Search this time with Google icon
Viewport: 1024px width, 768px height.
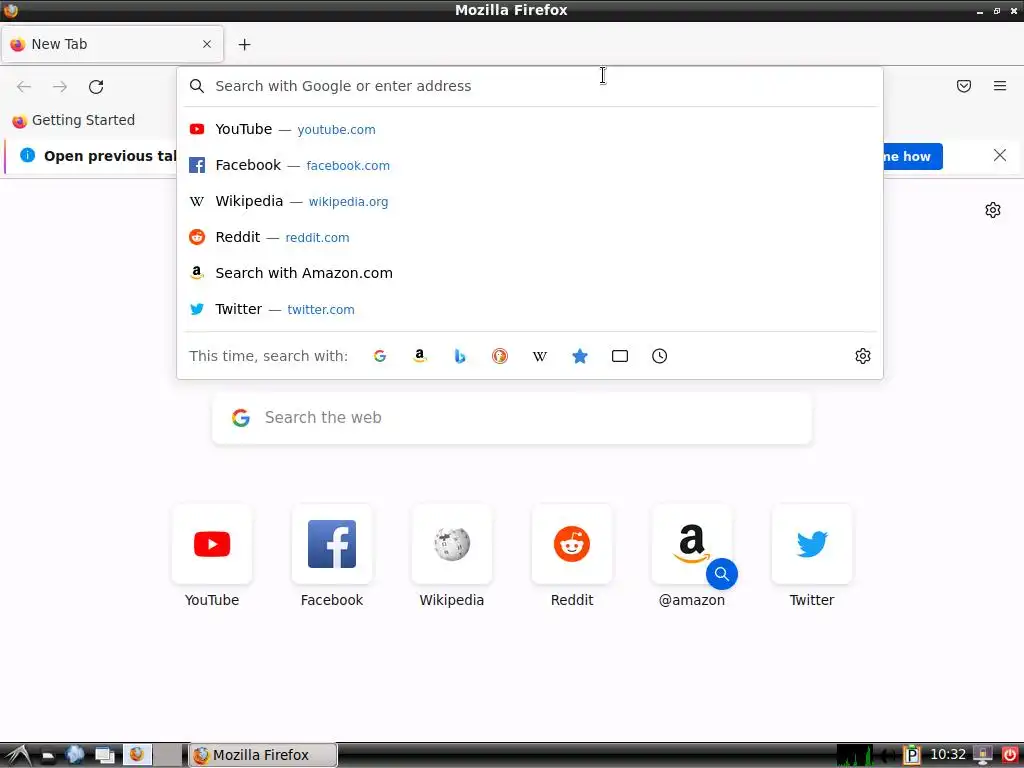click(380, 356)
